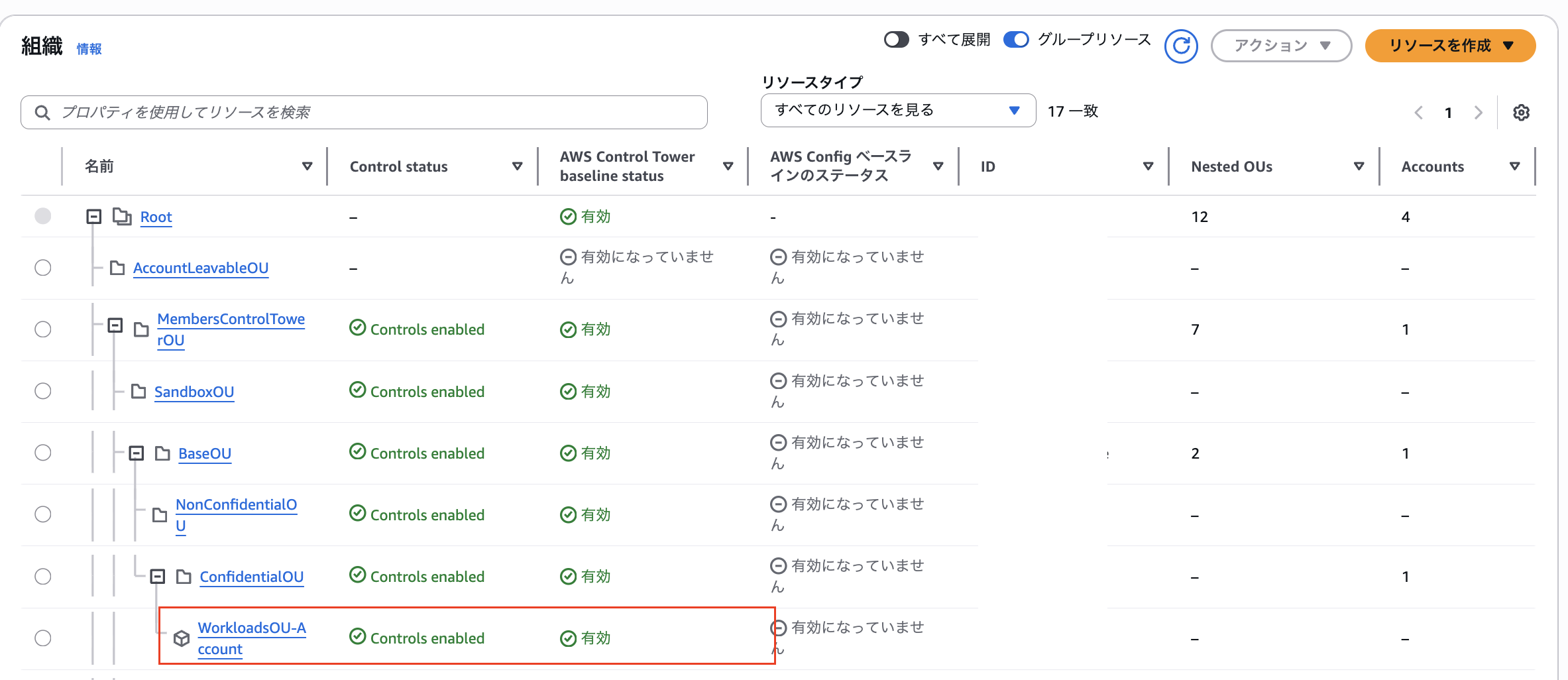Open the すべてのリソースを見る resource type dropdown
The width and height of the screenshot is (1568, 680).
(898, 110)
